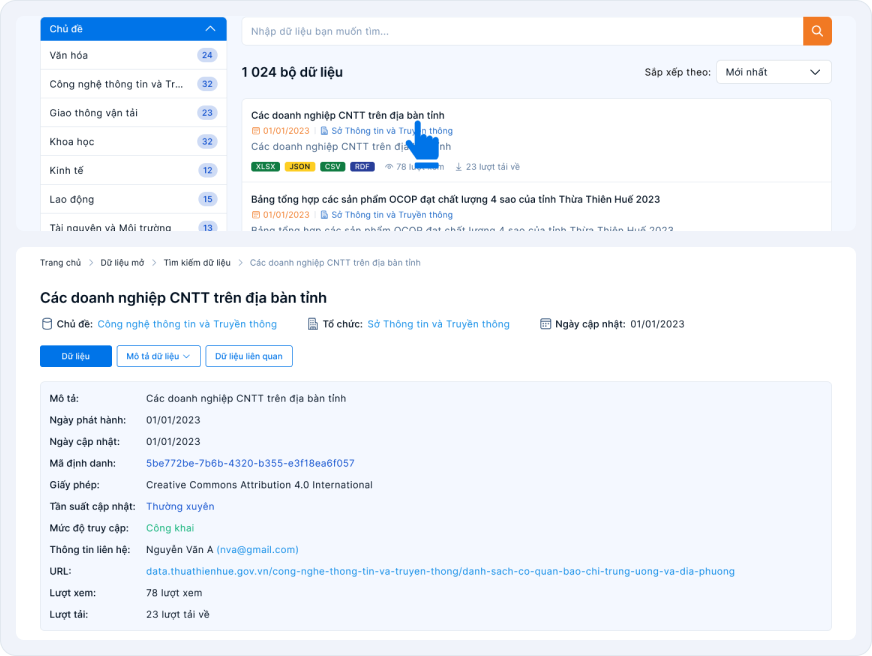
Task: Click the Thường xuyên frequency value
Action: pyautogui.click(x=180, y=506)
